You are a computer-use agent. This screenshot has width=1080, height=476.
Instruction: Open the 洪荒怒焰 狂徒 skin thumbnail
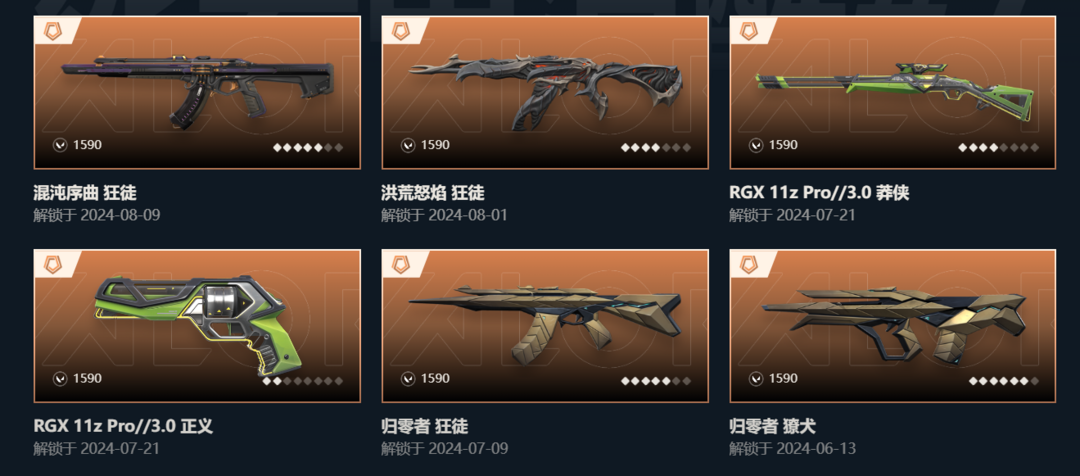click(x=545, y=92)
